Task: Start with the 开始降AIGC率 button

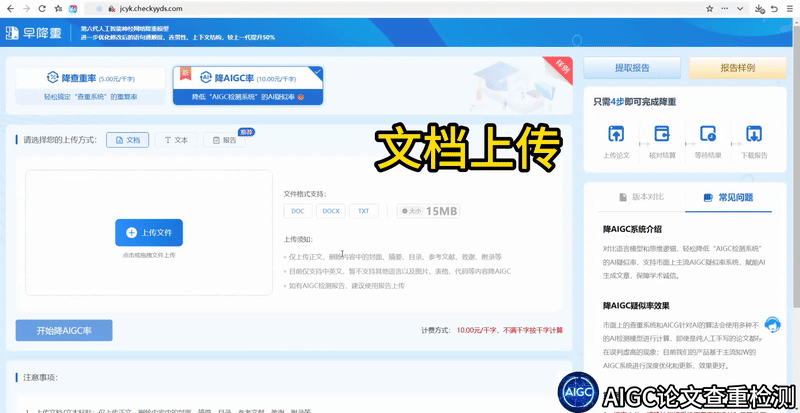Action: [x=64, y=330]
